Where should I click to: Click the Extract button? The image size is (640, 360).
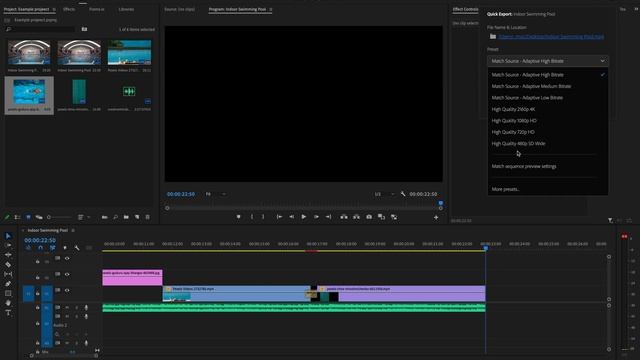(x=356, y=217)
